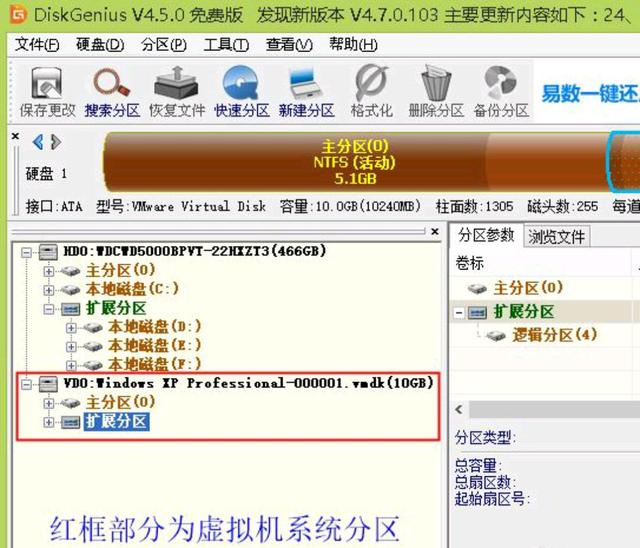Switch to the 浏览文件 tab
The width and height of the screenshot is (640, 548).
(x=556, y=236)
